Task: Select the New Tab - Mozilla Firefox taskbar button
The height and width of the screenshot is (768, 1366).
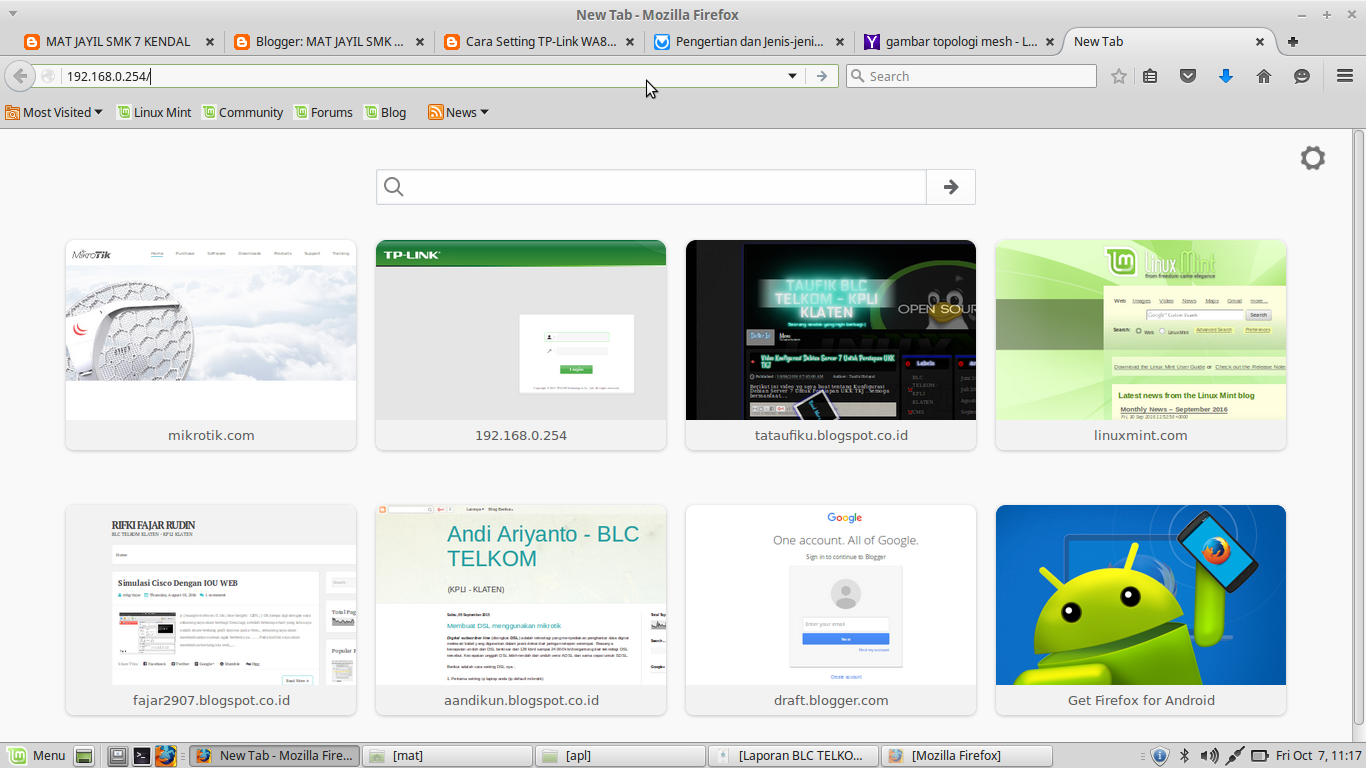Action: 272,756
